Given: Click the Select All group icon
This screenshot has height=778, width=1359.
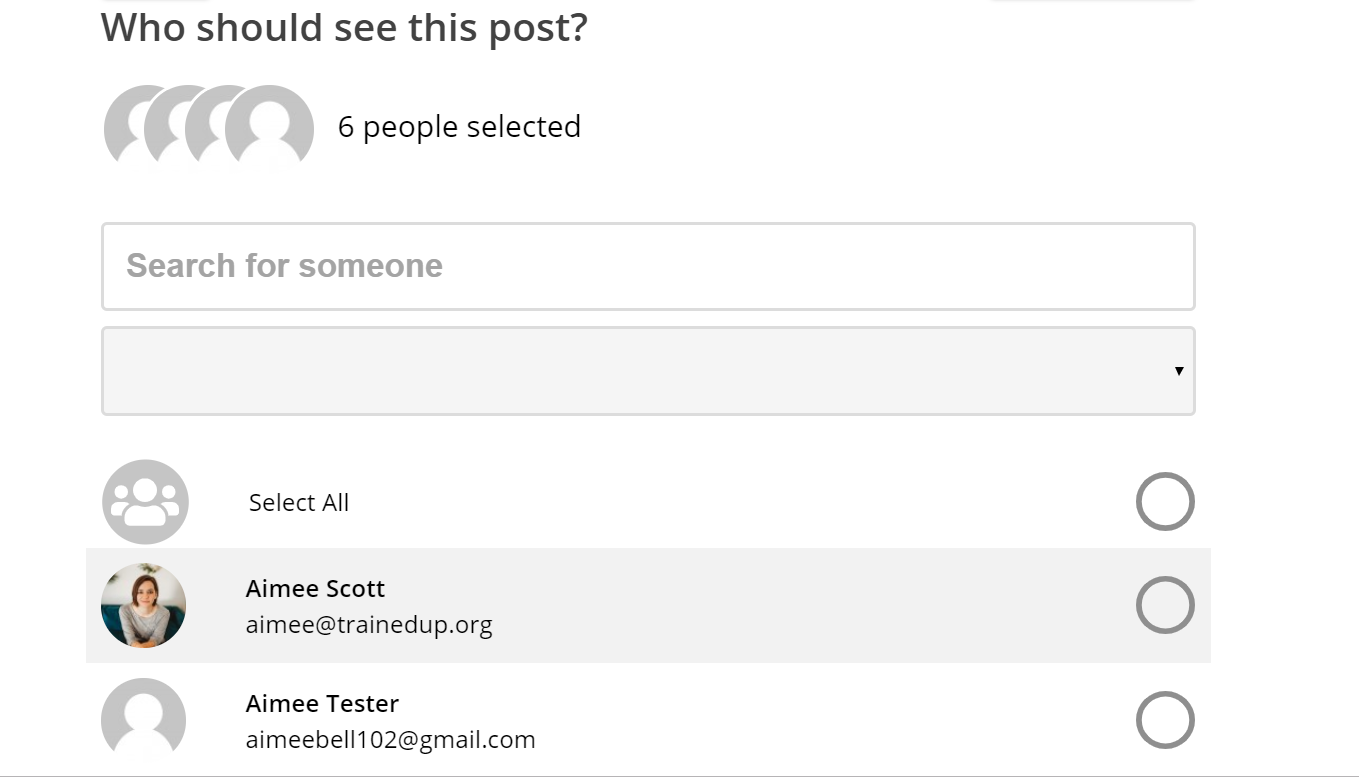Looking at the screenshot, I should point(145,502).
